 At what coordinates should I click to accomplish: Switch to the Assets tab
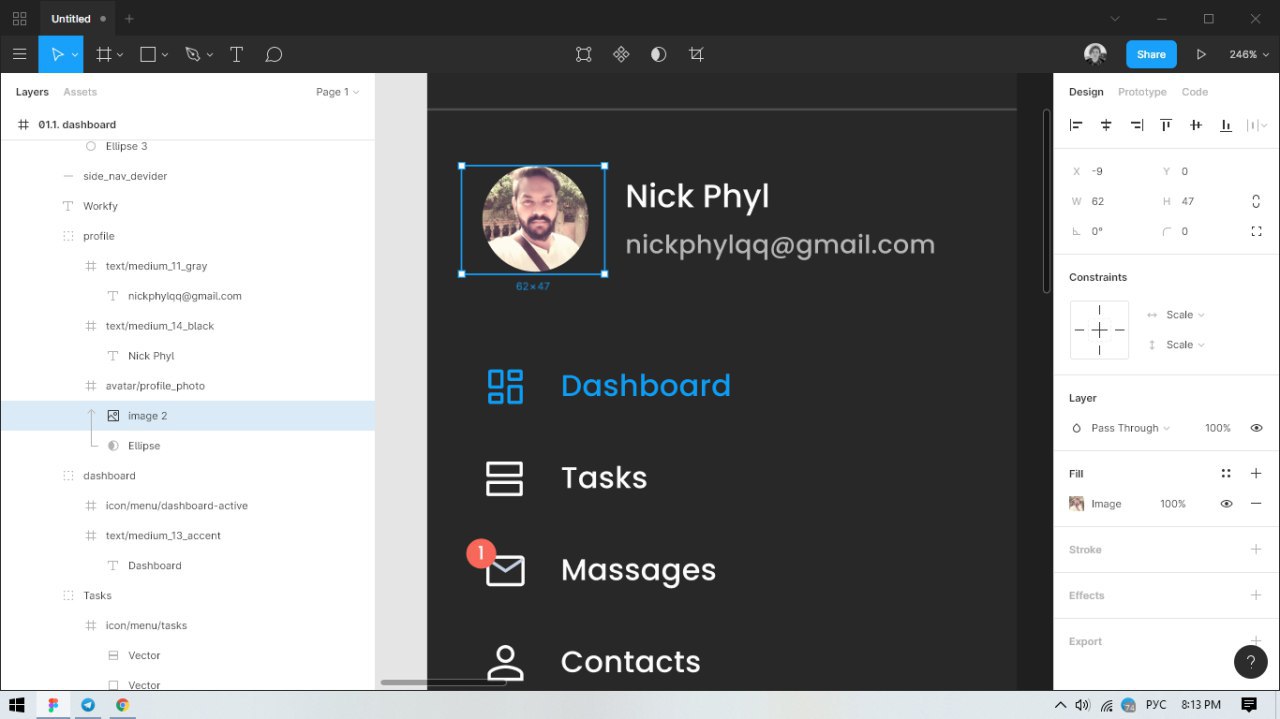coord(80,92)
